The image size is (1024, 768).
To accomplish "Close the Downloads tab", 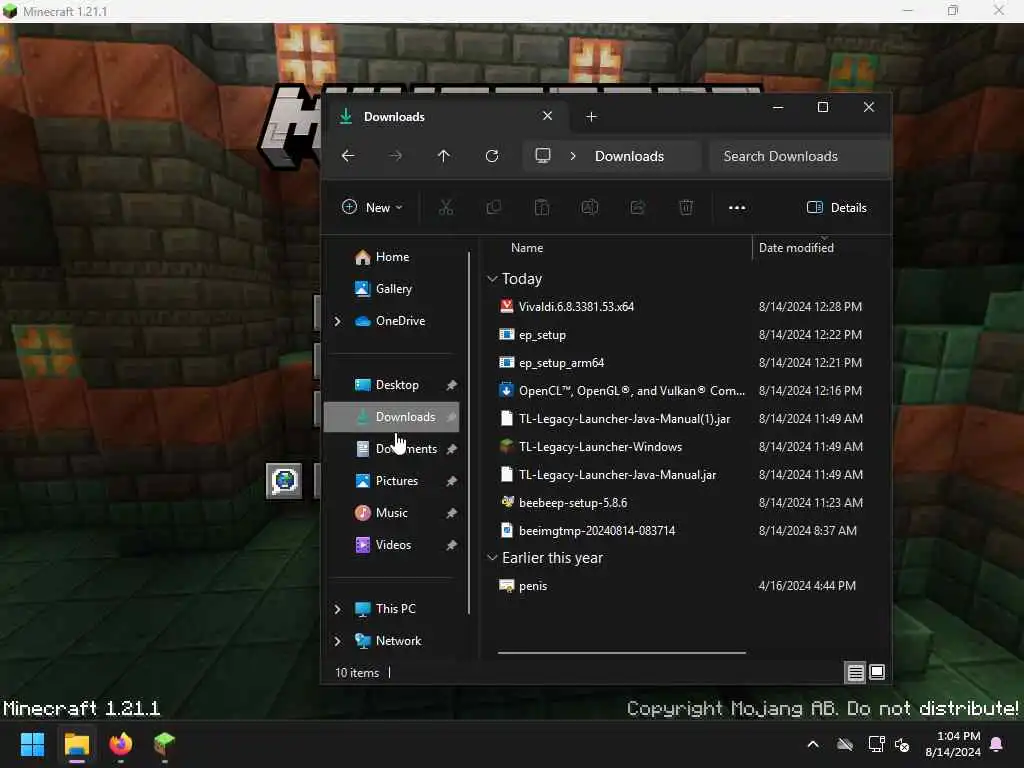I will (547, 116).
